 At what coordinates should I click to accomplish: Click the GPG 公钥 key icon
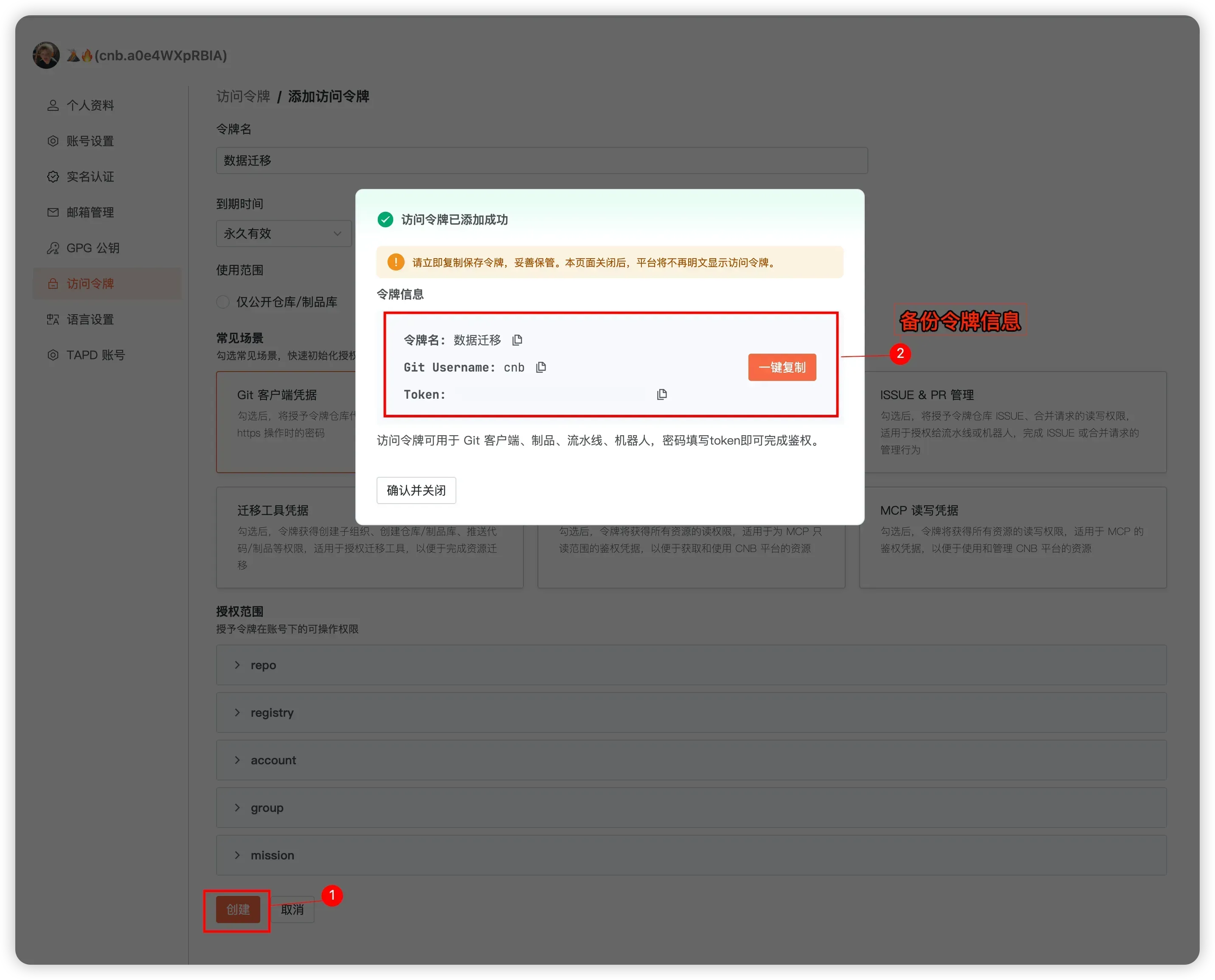[x=53, y=248]
